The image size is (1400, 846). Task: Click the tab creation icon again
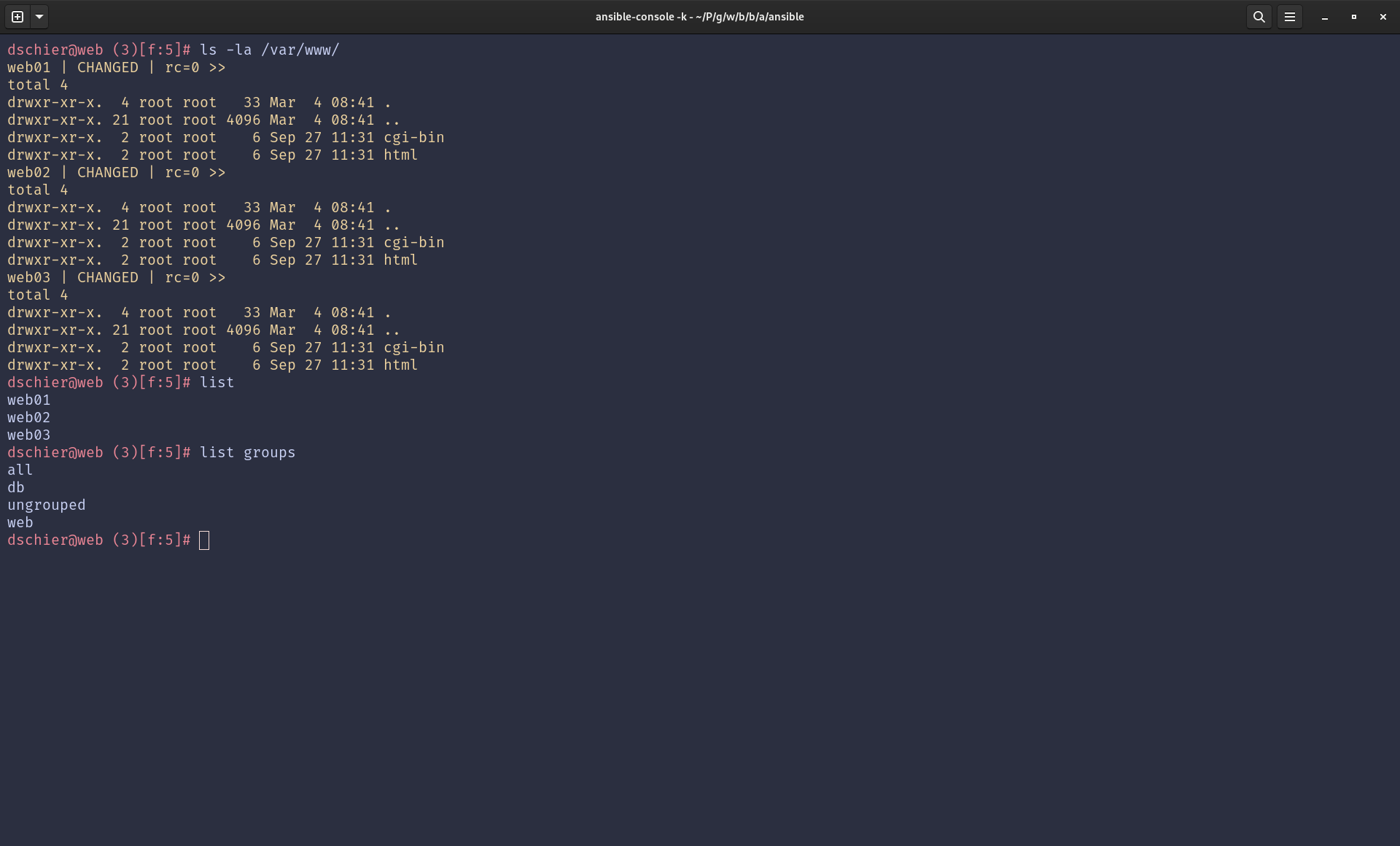pos(16,16)
